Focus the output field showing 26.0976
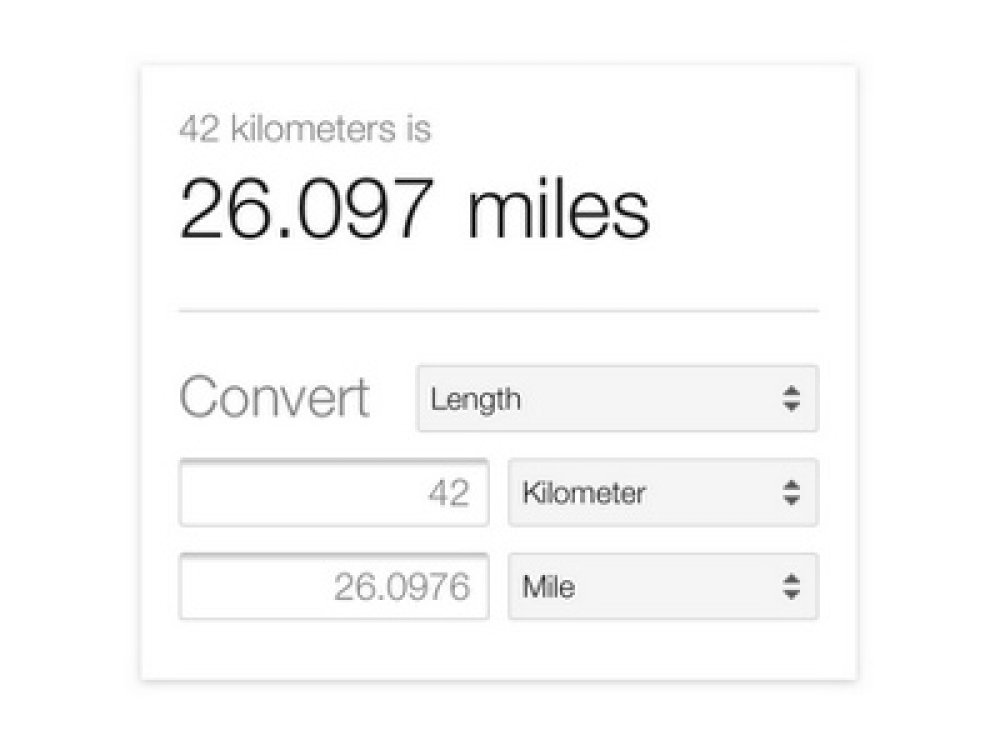Screen dimensions: 1000x750 coord(334,586)
